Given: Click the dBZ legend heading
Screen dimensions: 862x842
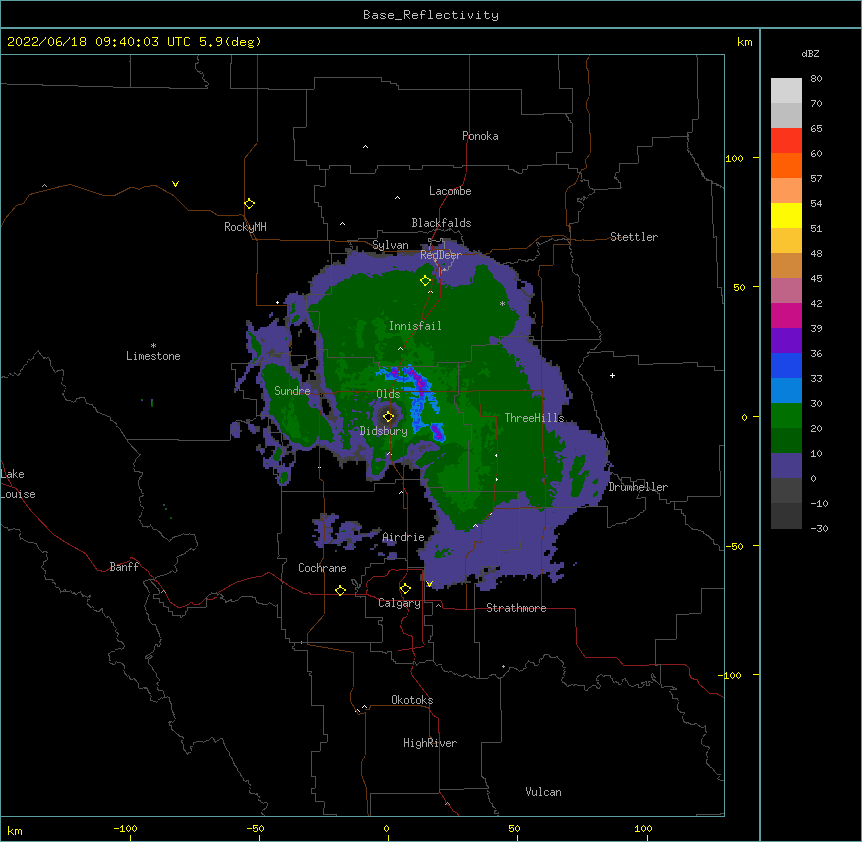Looking at the screenshot, I should point(810,53).
